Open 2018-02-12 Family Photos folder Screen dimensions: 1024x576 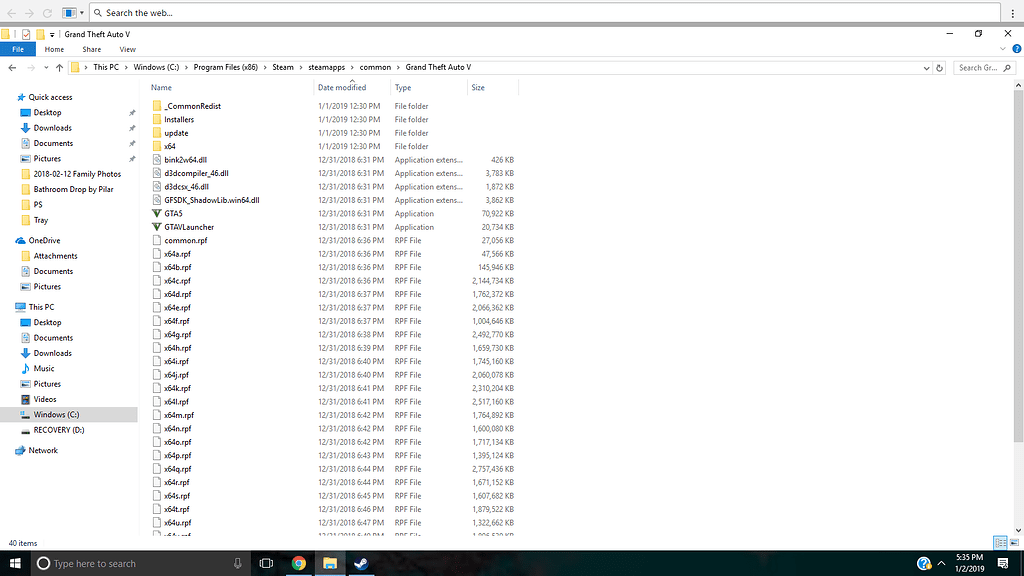pos(77,174)
